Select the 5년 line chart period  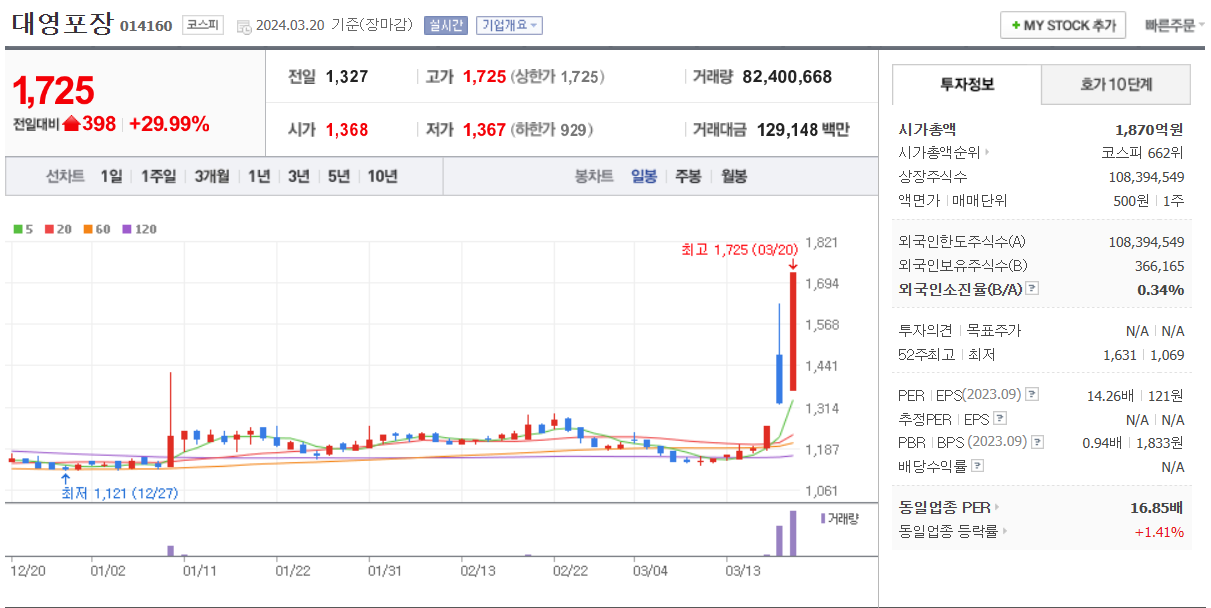click(339, 176)
